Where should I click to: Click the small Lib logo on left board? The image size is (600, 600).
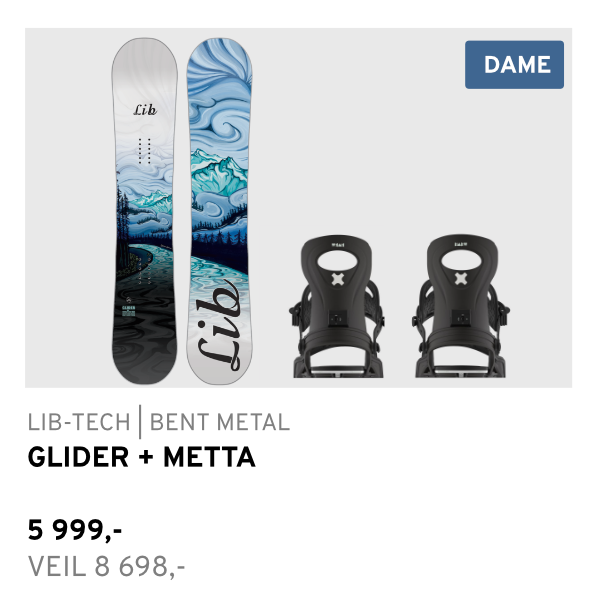click(x=145, y=110)
